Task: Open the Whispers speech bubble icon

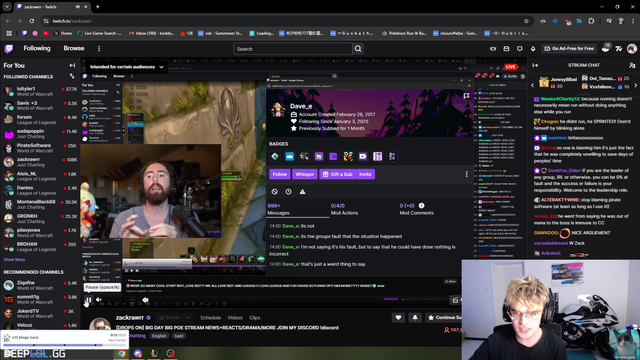Action: click(x=520, y=49)
